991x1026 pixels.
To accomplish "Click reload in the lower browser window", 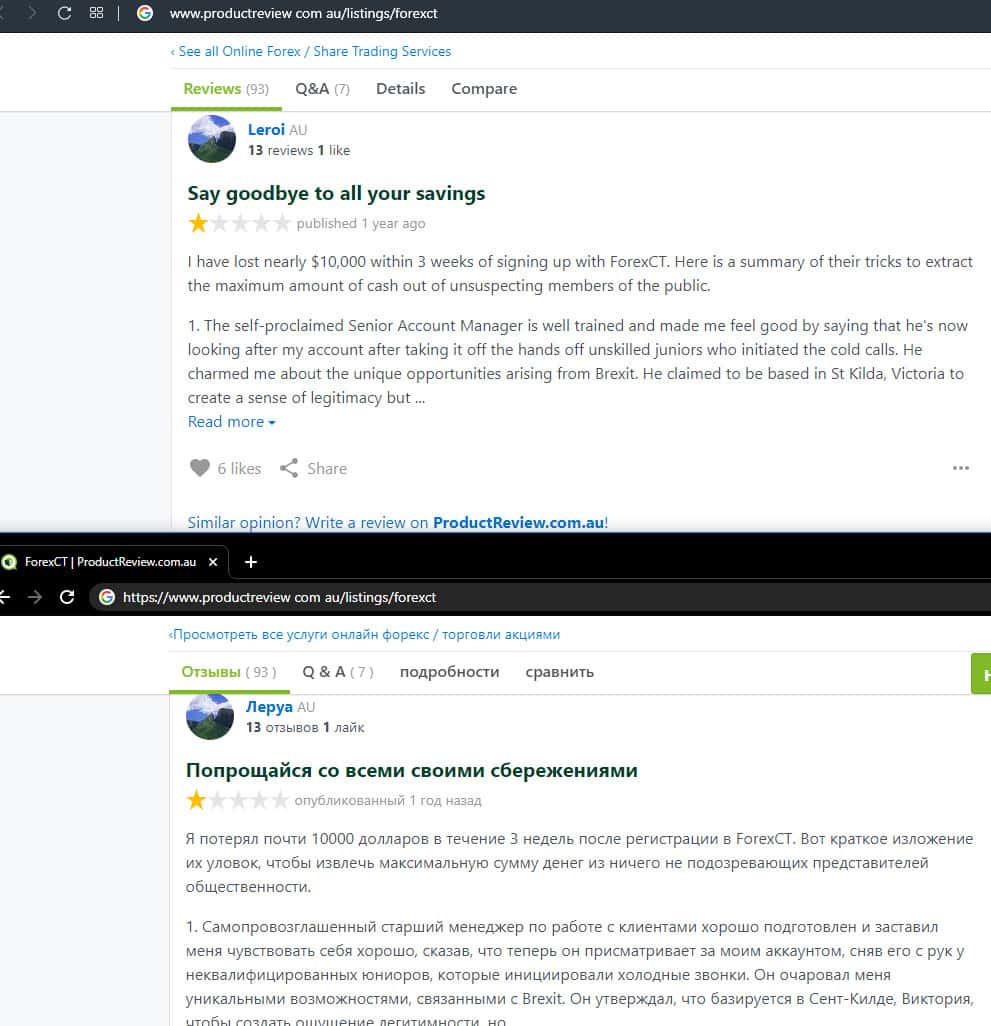I will (x=67, y=597).
